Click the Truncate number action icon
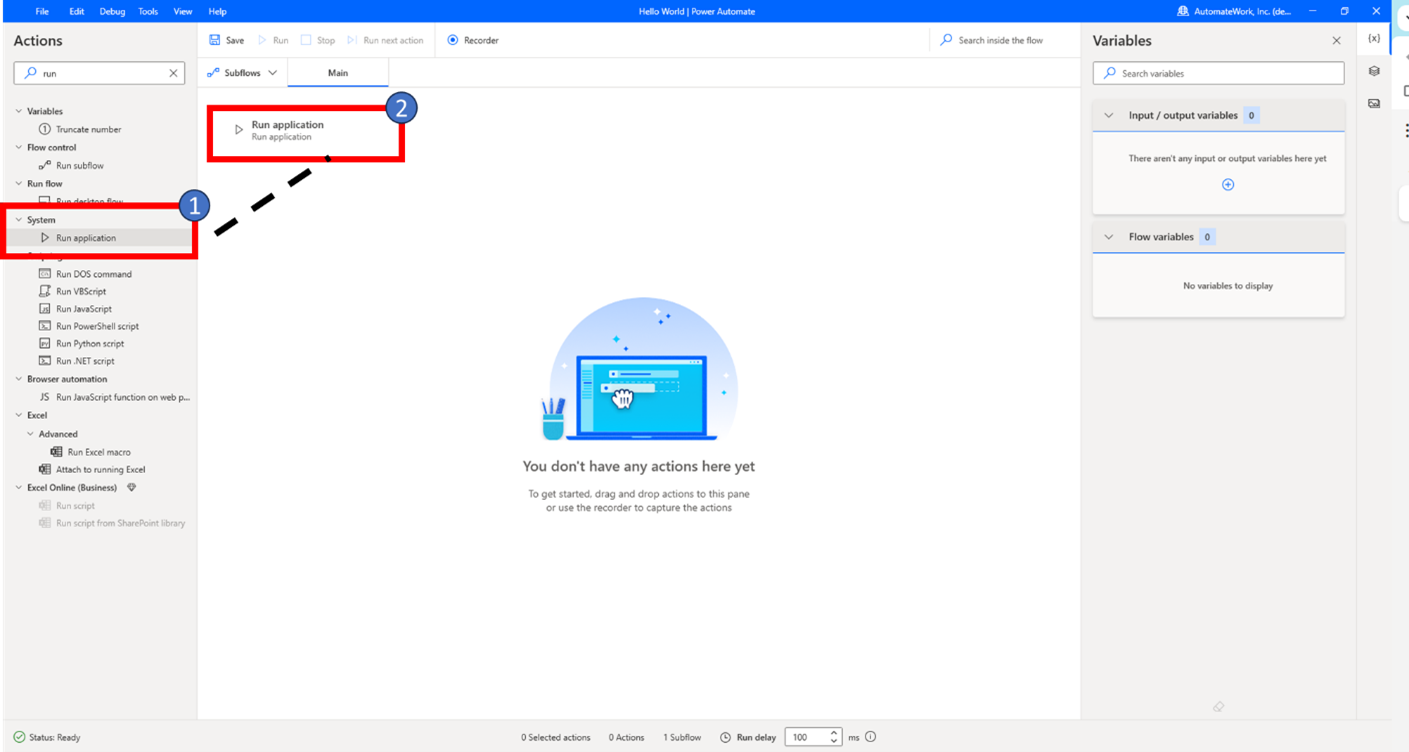 point(44,129)
